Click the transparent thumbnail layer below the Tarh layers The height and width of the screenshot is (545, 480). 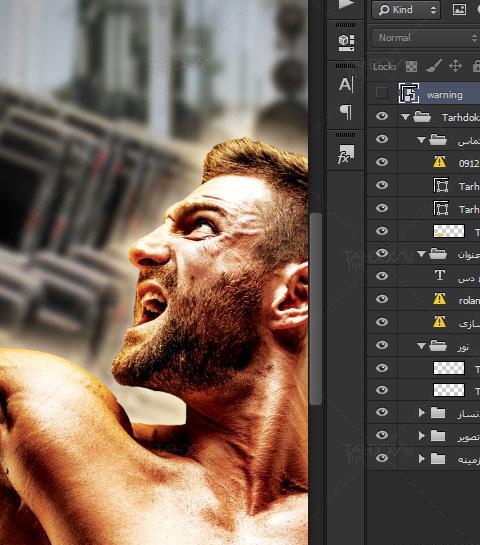pos(449,231)
